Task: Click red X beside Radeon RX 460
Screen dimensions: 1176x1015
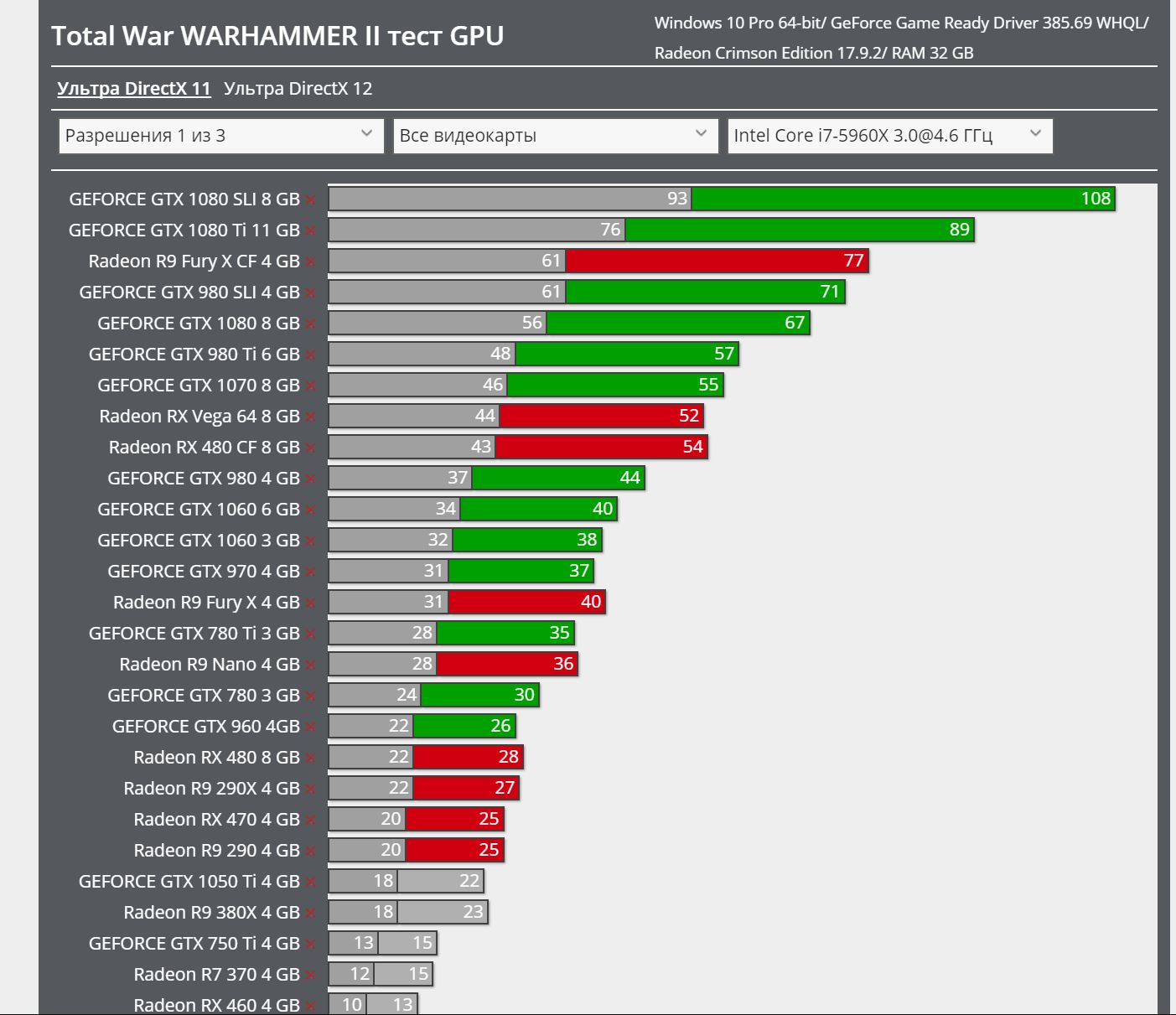Action: click(311, 1006)
